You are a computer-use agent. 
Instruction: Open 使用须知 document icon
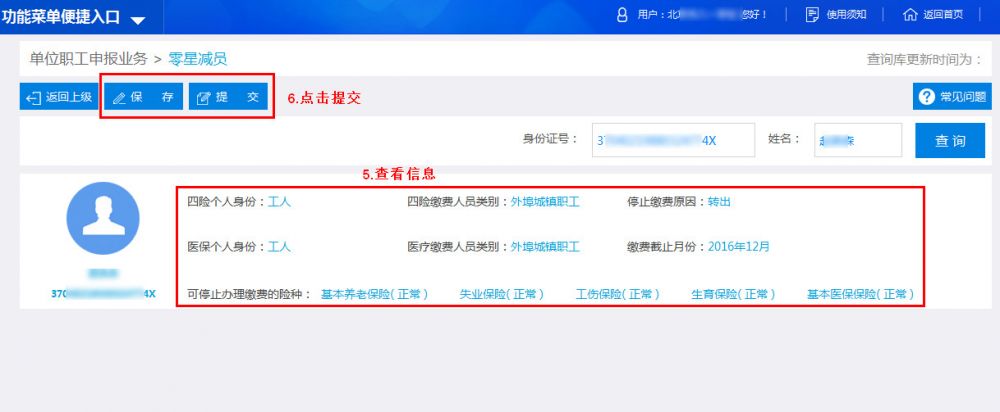(x=812, y=14)
